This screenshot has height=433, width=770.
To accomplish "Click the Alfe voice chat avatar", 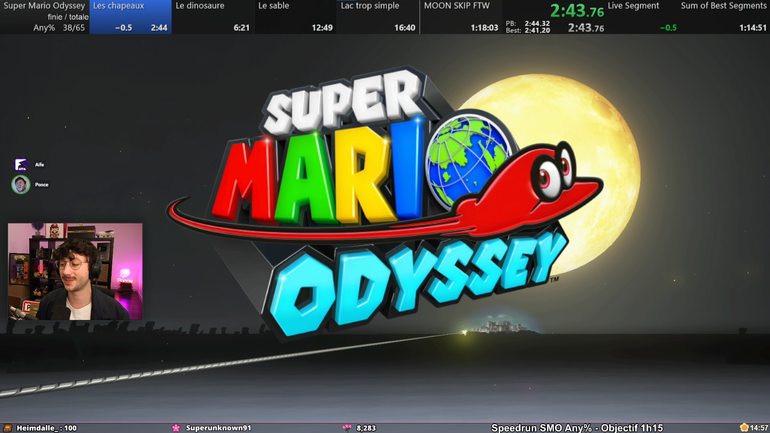I will point(20,164).
